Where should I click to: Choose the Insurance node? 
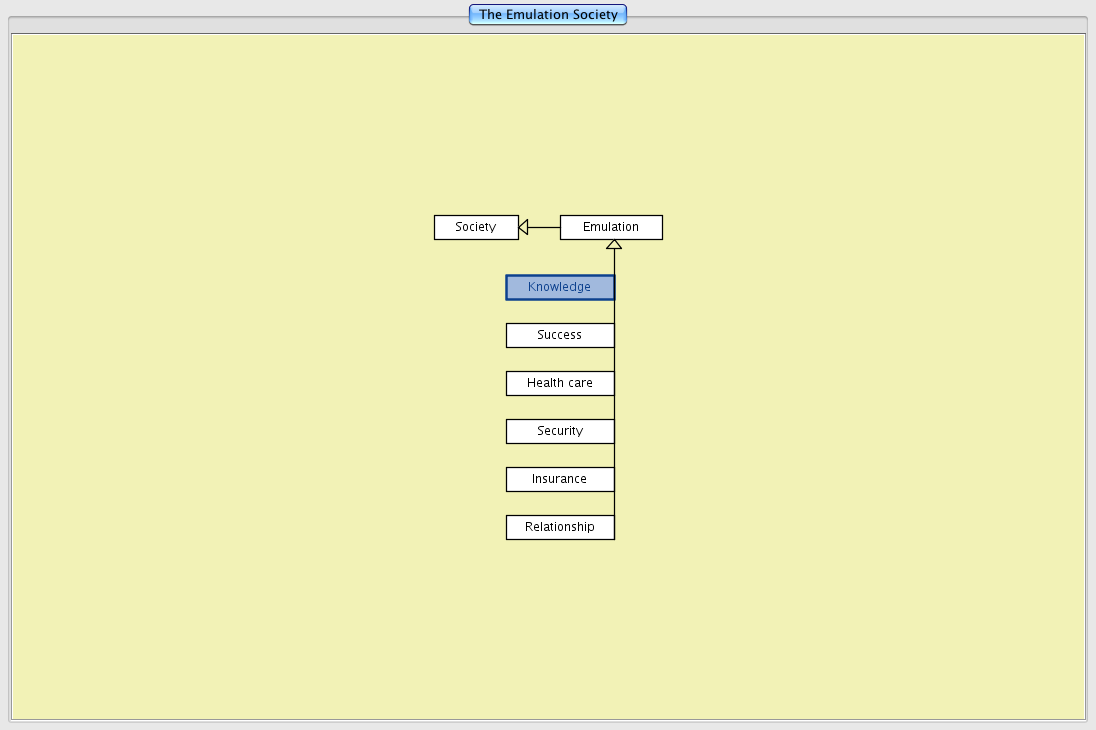[560, 479]
